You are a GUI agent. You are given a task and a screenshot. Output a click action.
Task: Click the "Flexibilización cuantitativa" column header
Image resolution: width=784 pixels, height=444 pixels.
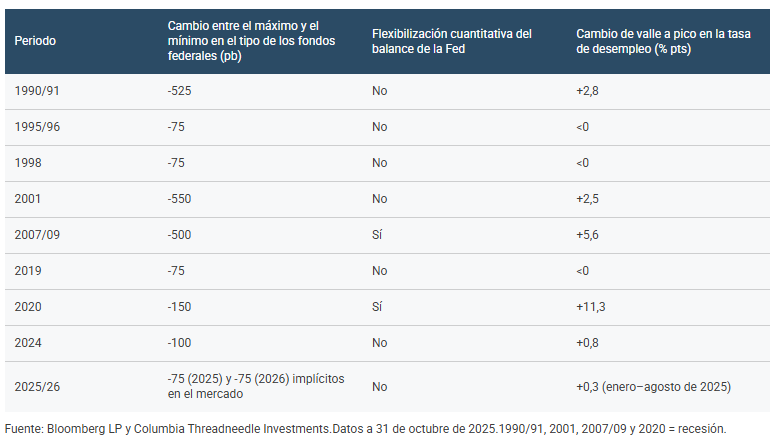(451, 40)
